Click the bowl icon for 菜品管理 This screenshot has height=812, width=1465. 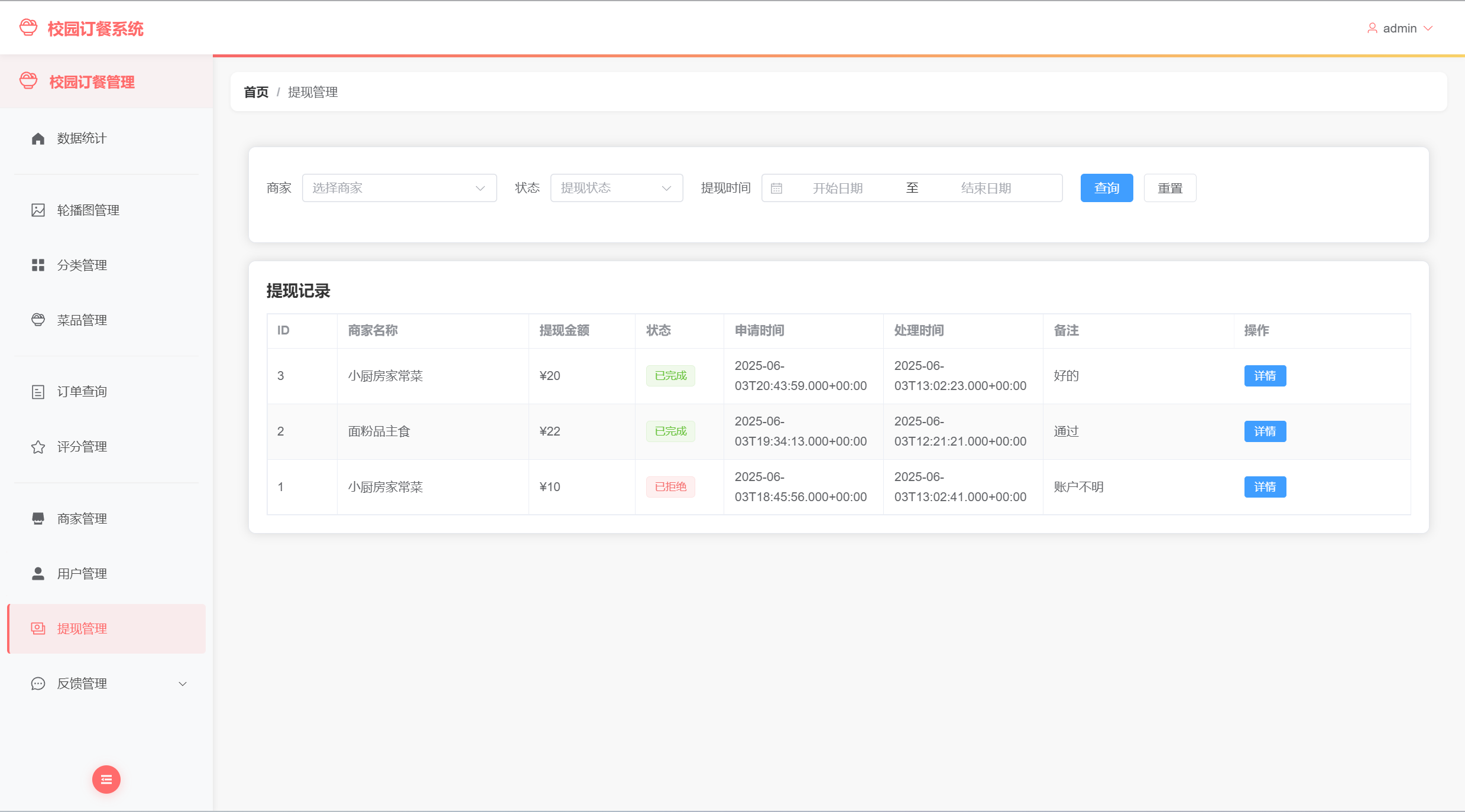(38, 320)
